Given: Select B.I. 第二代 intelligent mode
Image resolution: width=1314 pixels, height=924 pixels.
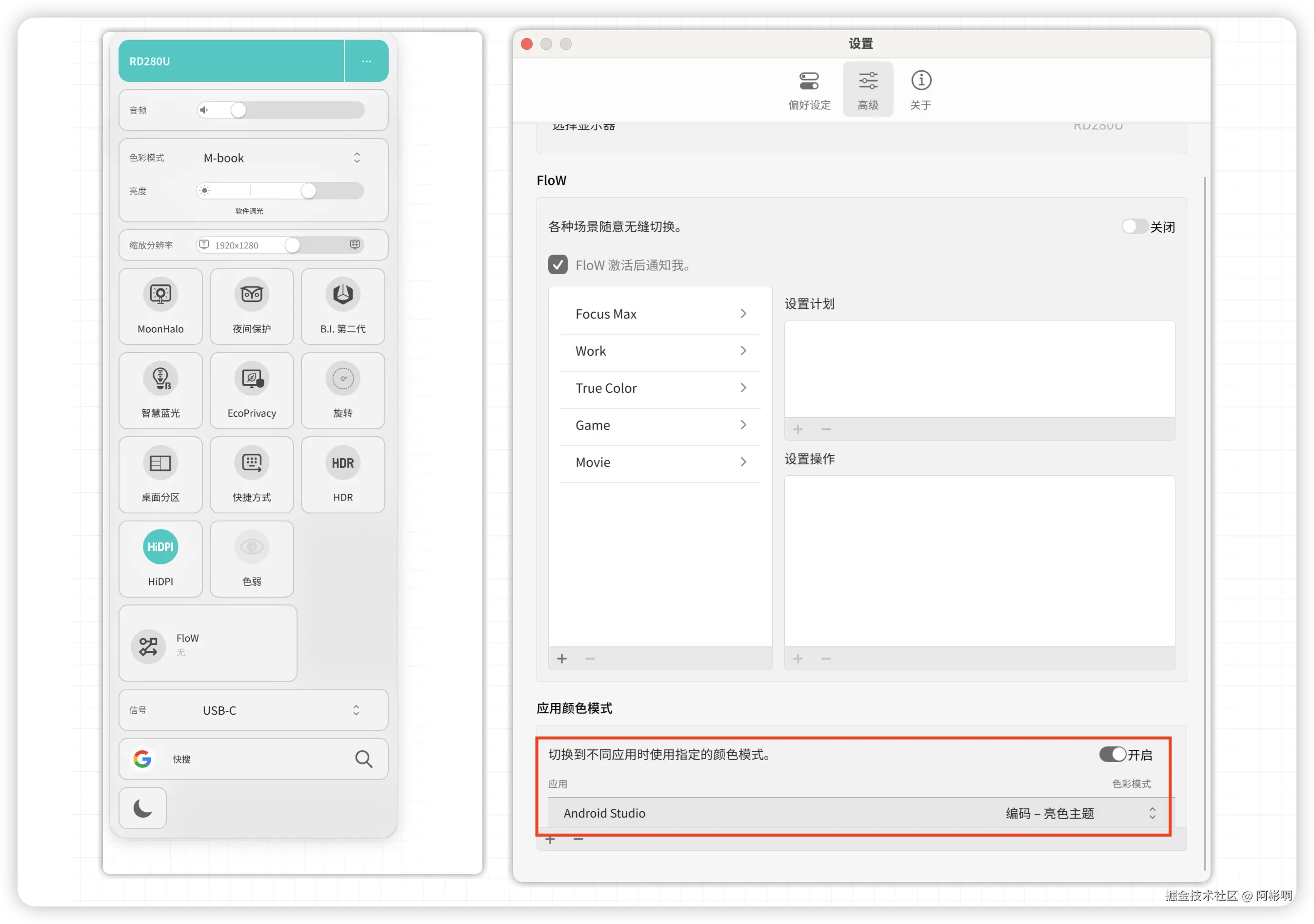Looking at the screenshot, I should click(x=342, y=306).
